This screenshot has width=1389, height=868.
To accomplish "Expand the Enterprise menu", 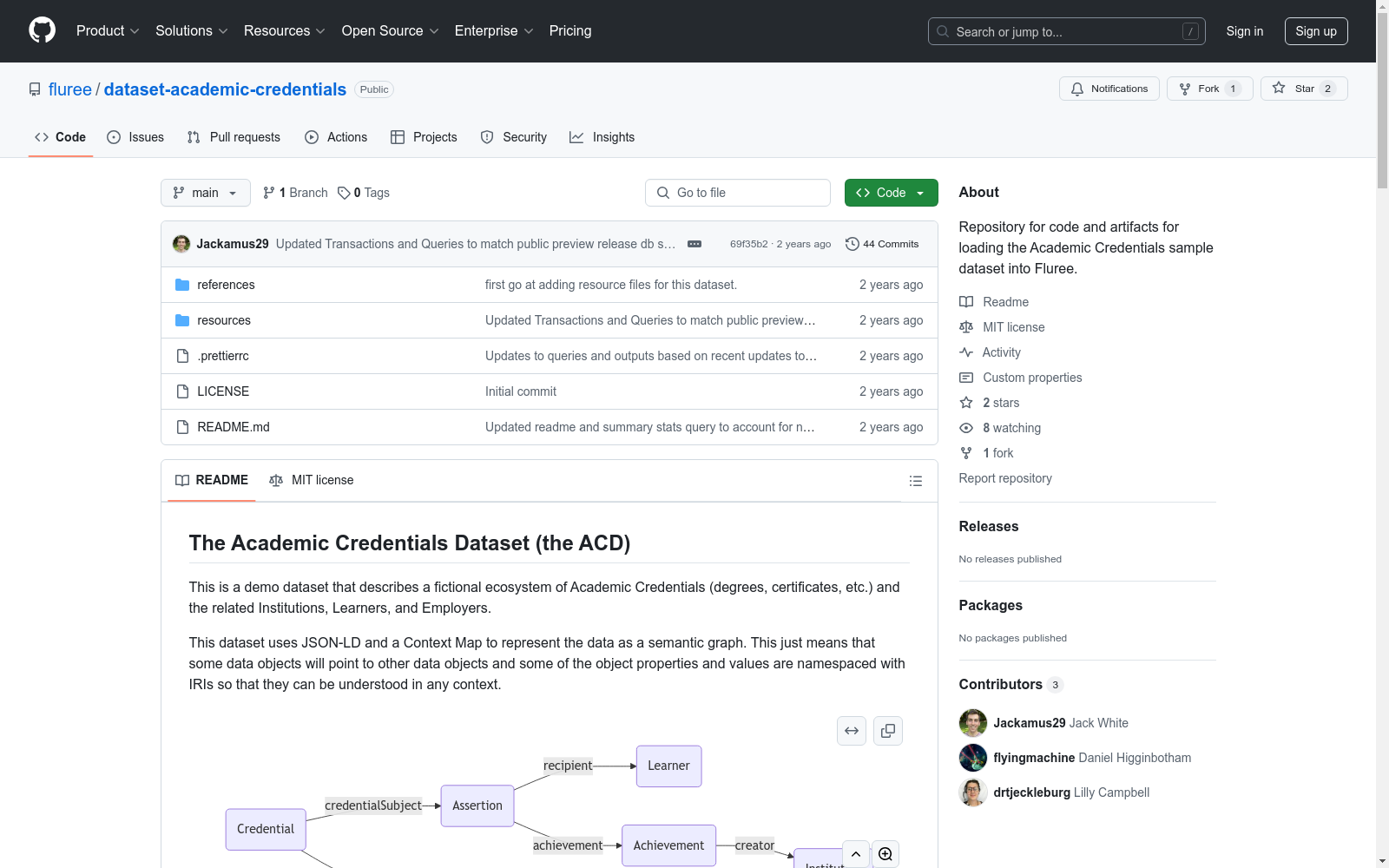I will tap(494, 31).
